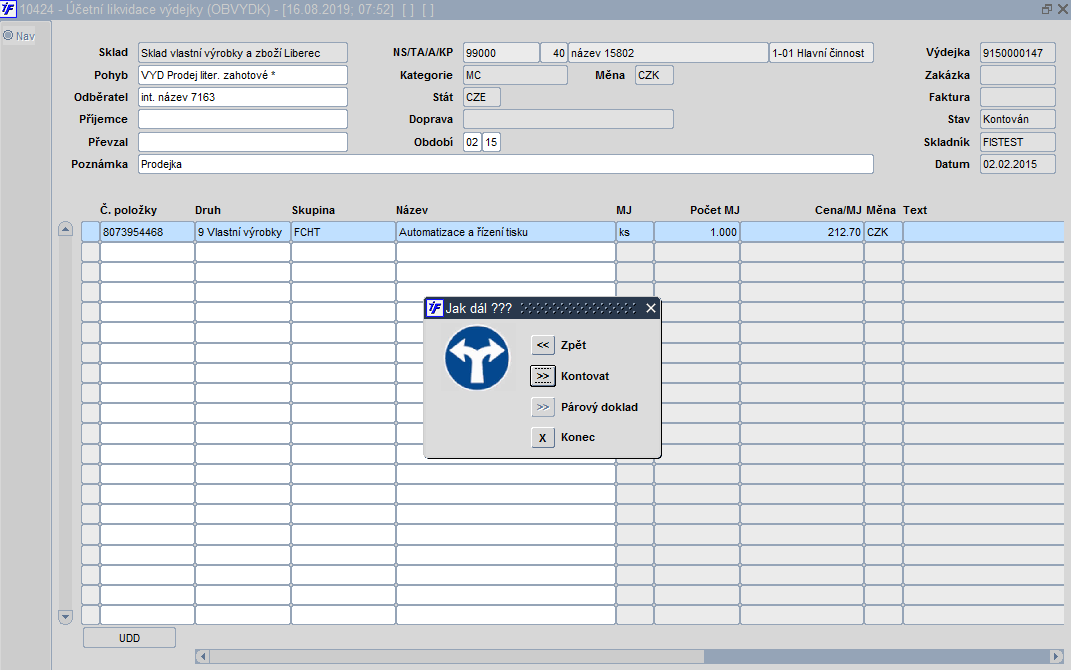Screen dimensions: 1071x670
Task: Click the application logo in title bar
Action: coord(8,9)
